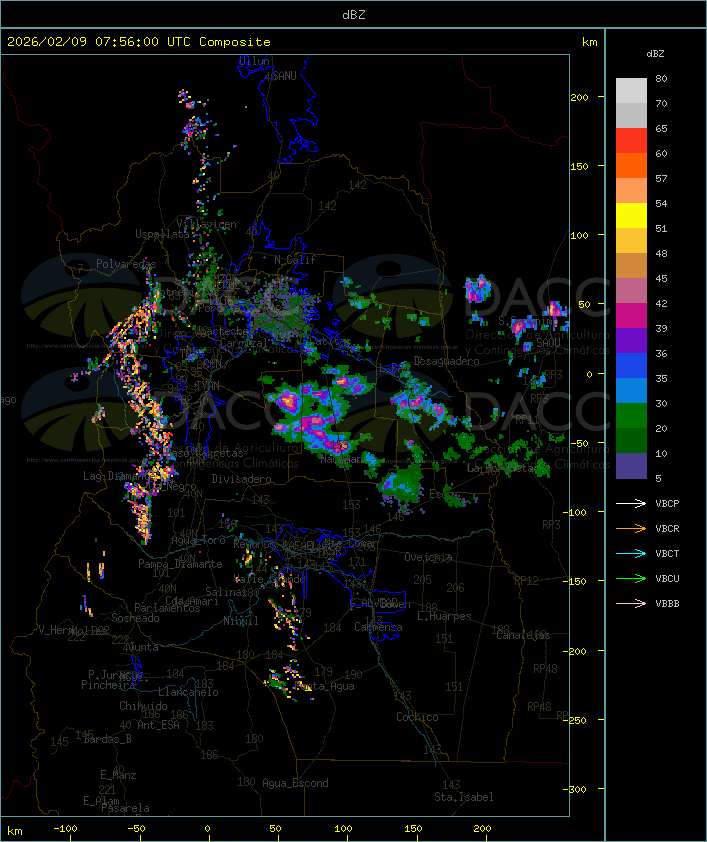Click the Desaguadero place label
The height and width of the screenshot is (842, 707).
click(446, 361)
